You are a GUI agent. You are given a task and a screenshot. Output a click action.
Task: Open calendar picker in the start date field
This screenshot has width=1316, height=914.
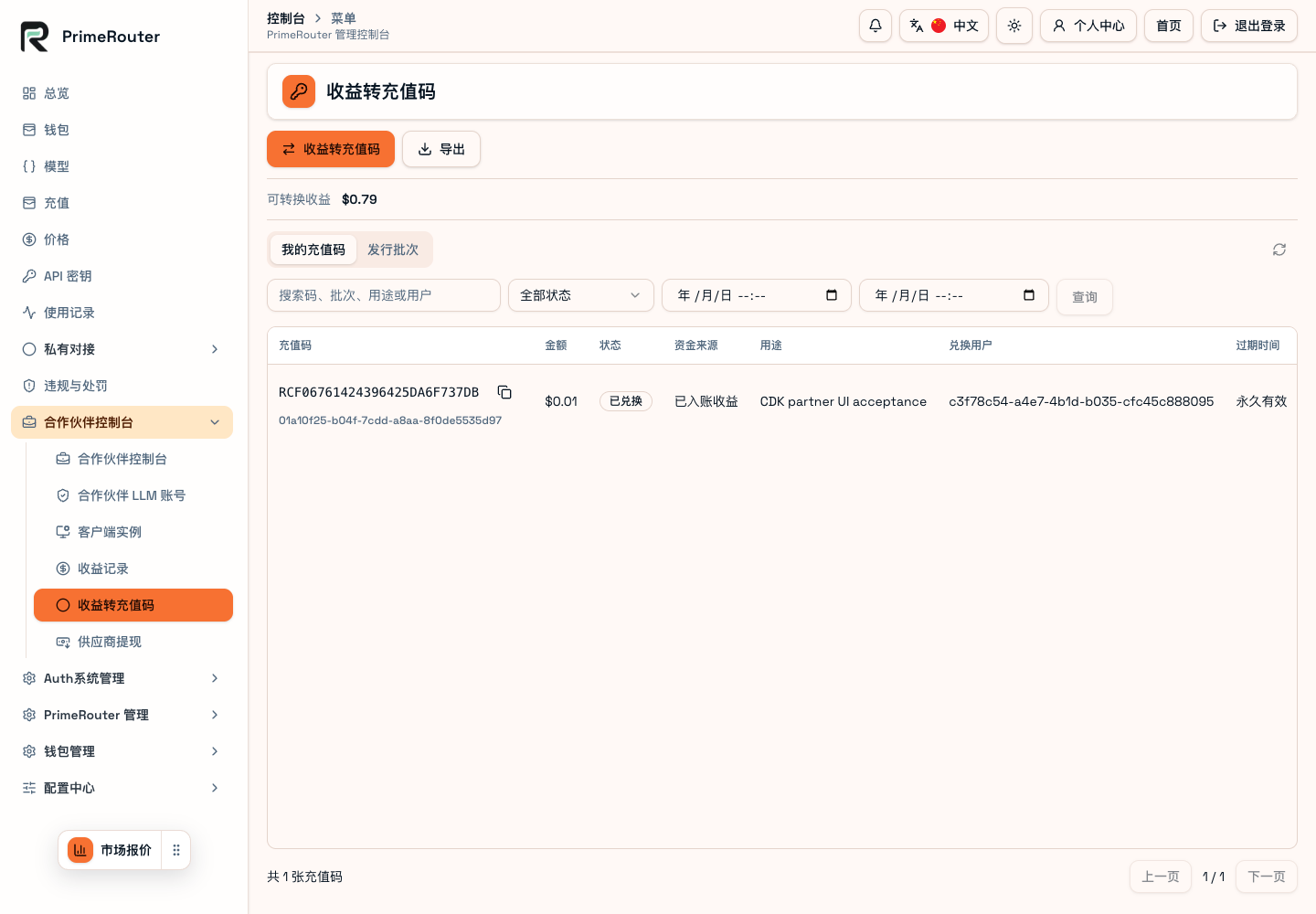(x=832, y=295)
